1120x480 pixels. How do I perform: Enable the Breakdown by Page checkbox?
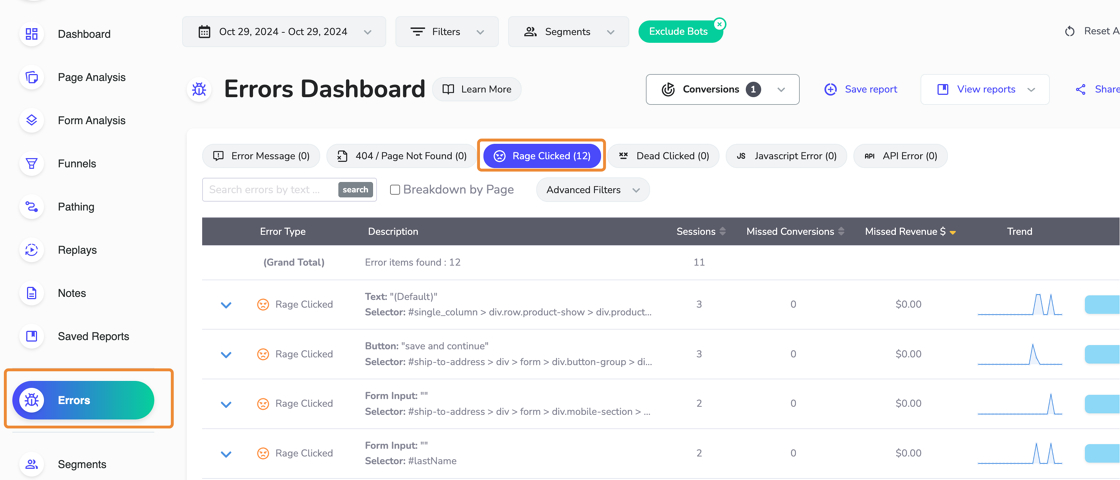[395, 190]
